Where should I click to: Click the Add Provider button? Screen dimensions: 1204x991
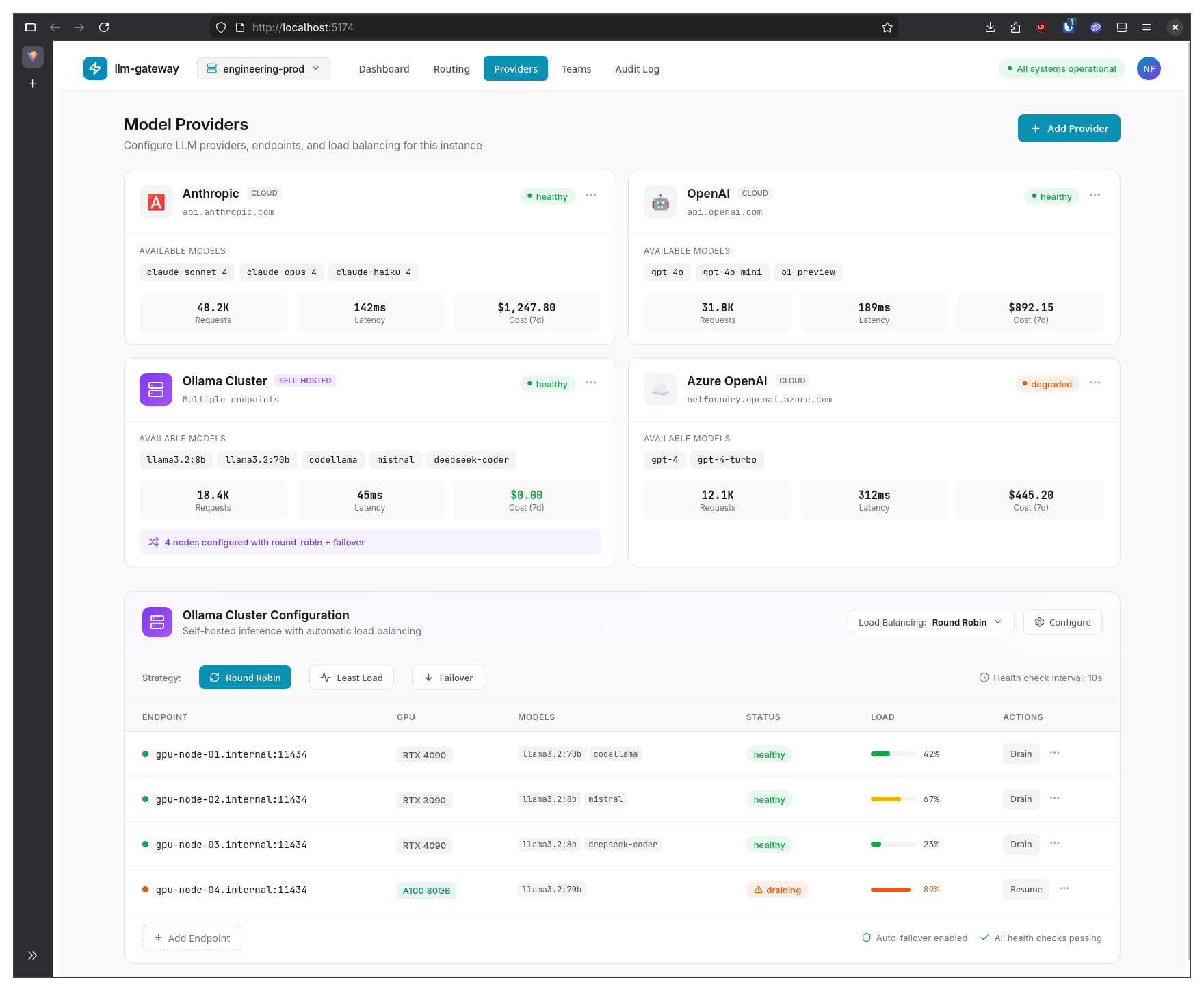[1069, 129]
